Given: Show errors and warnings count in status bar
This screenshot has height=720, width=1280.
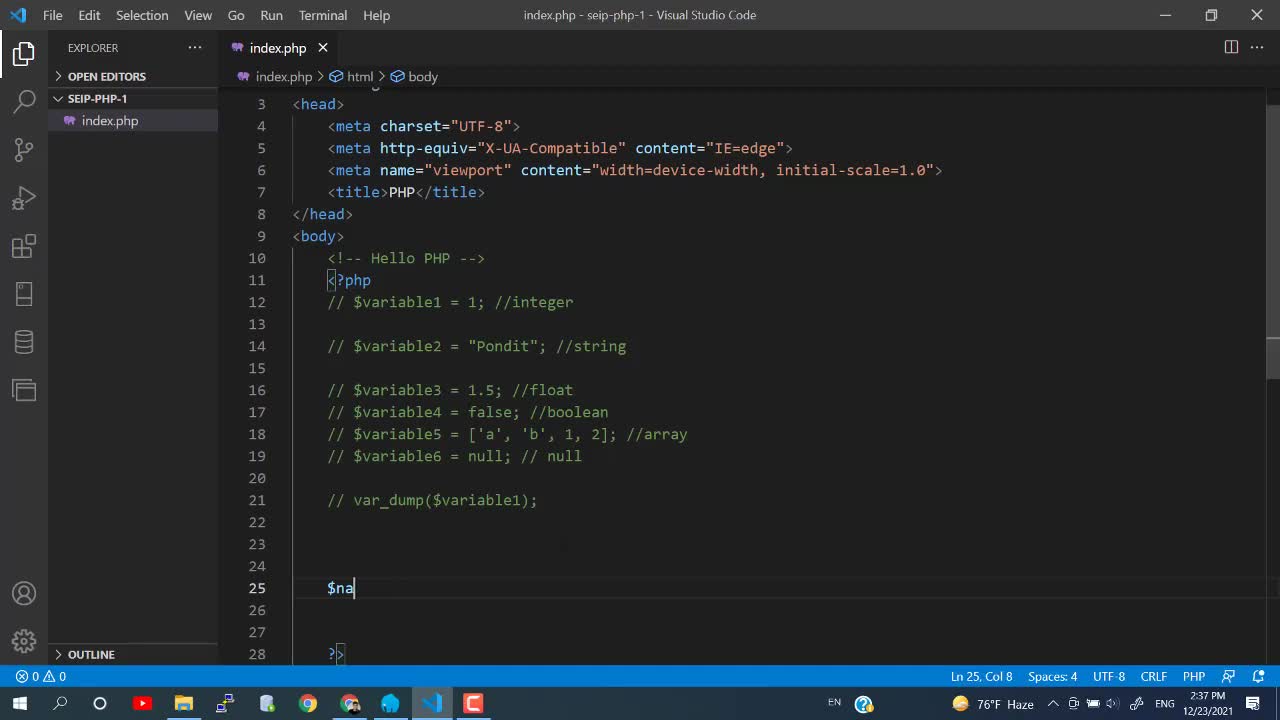Looking at the screenshot, I should click(x=40, y=676).
